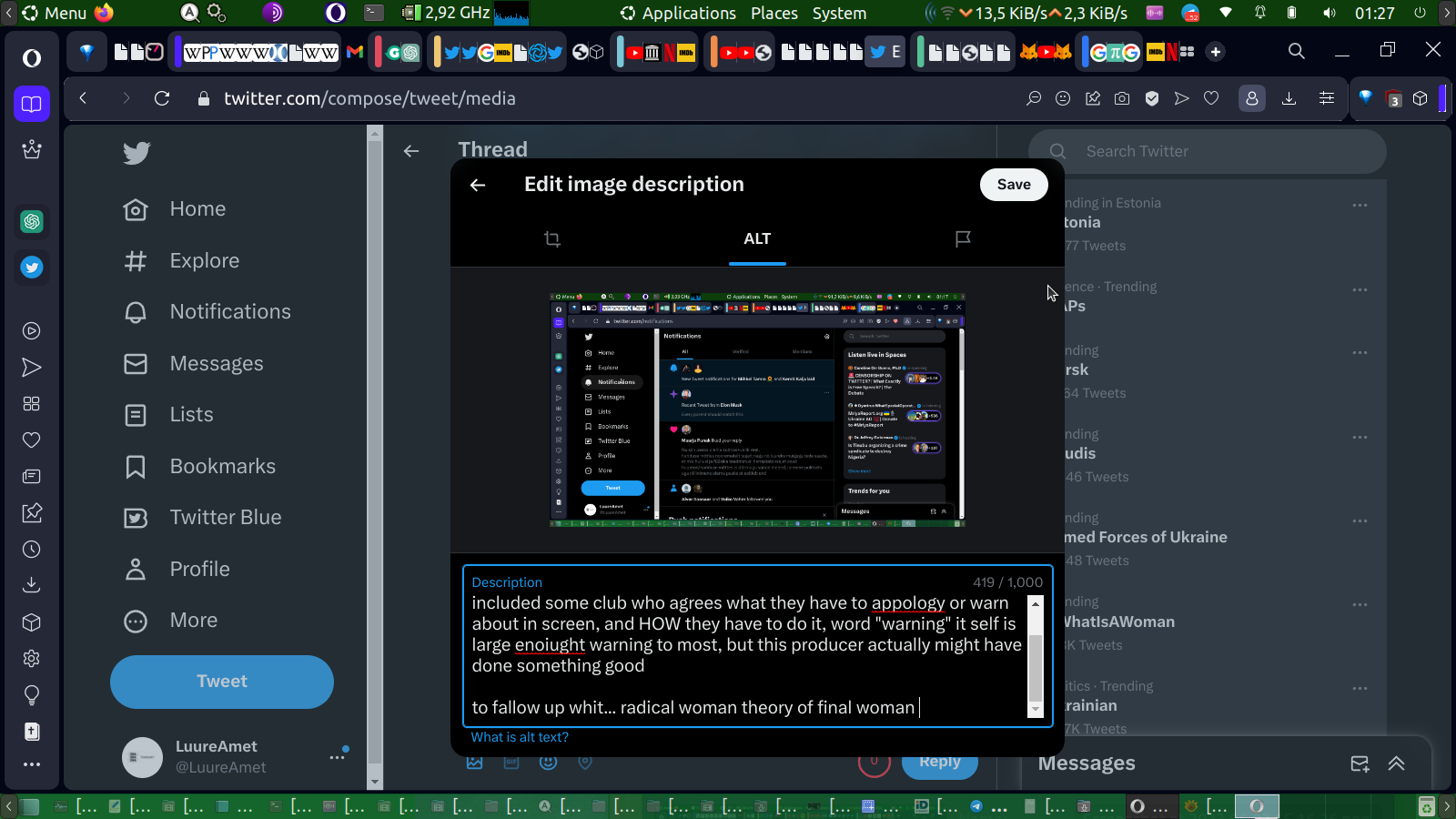Viewport: 1456px width, 819px height.
Task: Open browser profile account icon
Action: [1252, 98]
